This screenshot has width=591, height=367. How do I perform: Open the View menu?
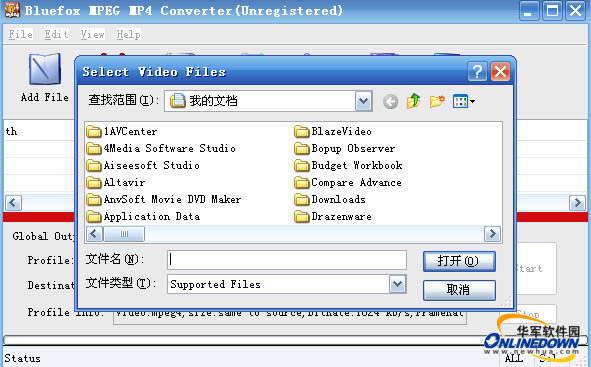[92, 34]
